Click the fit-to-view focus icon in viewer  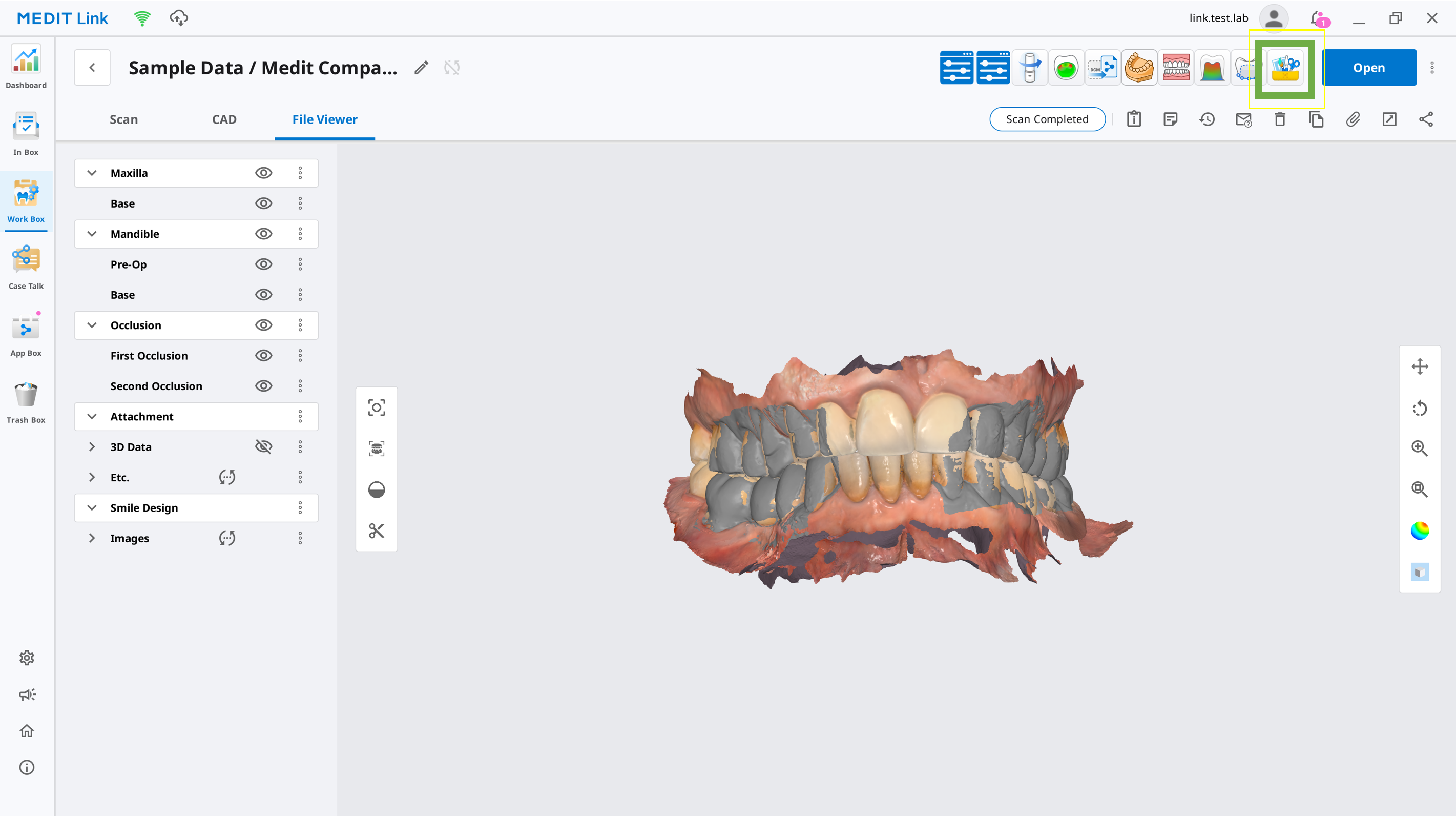point(377,407)
